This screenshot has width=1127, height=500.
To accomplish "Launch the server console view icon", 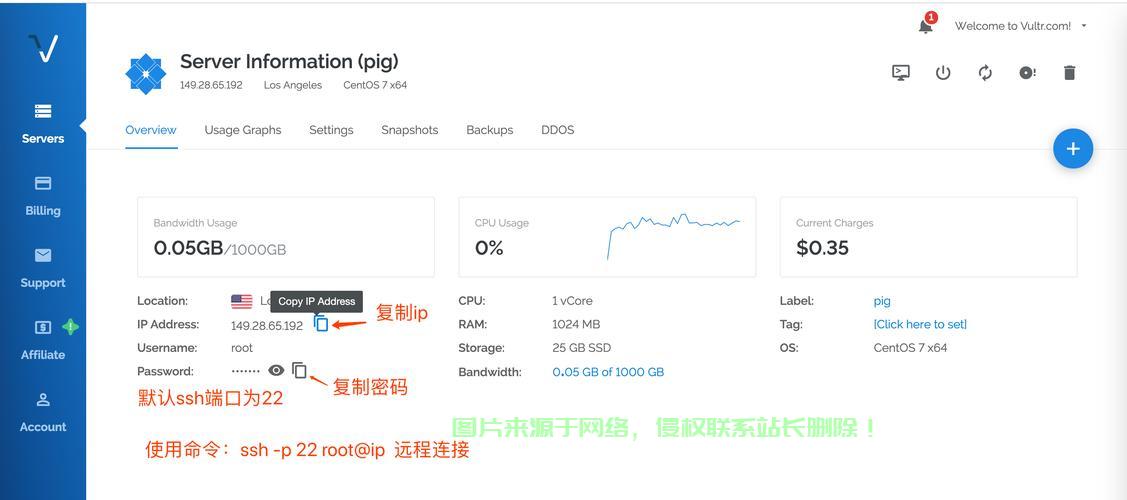I will coord(901,73).
